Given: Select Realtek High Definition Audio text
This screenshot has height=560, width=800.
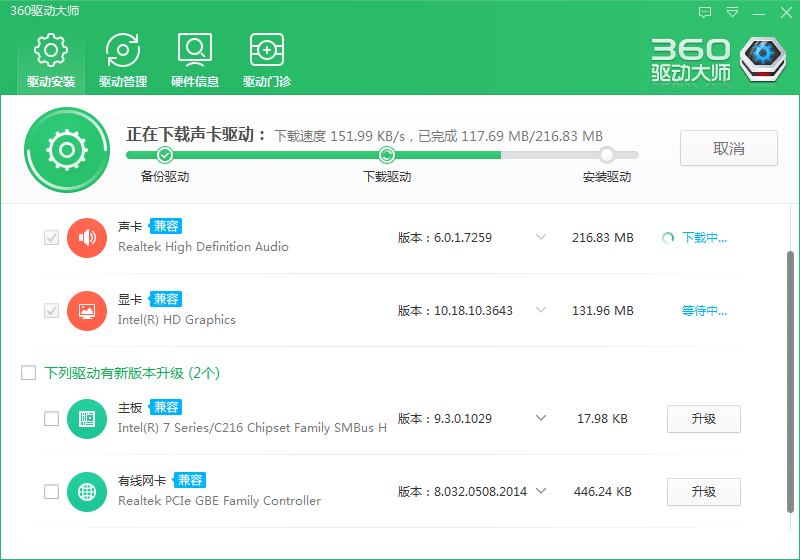Looking at the screenshot, I should [x=203, y=247].
